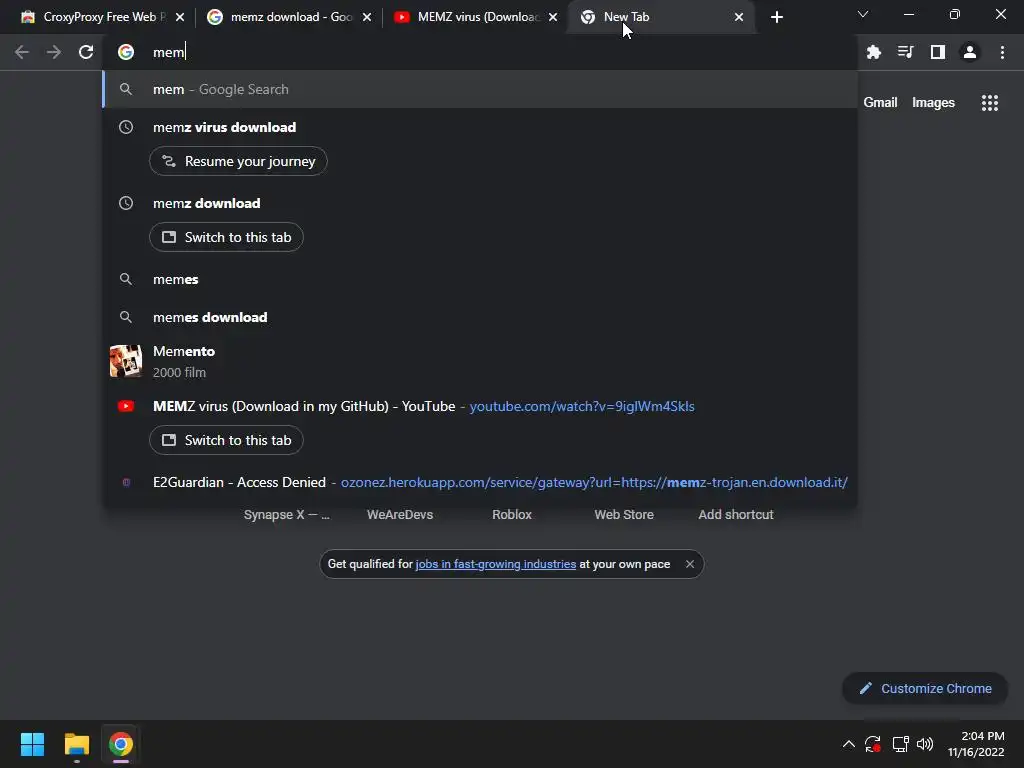Open the profile avatar icon
The height and width of the screenshot is (768, 1024).
(x=970, y=52)
